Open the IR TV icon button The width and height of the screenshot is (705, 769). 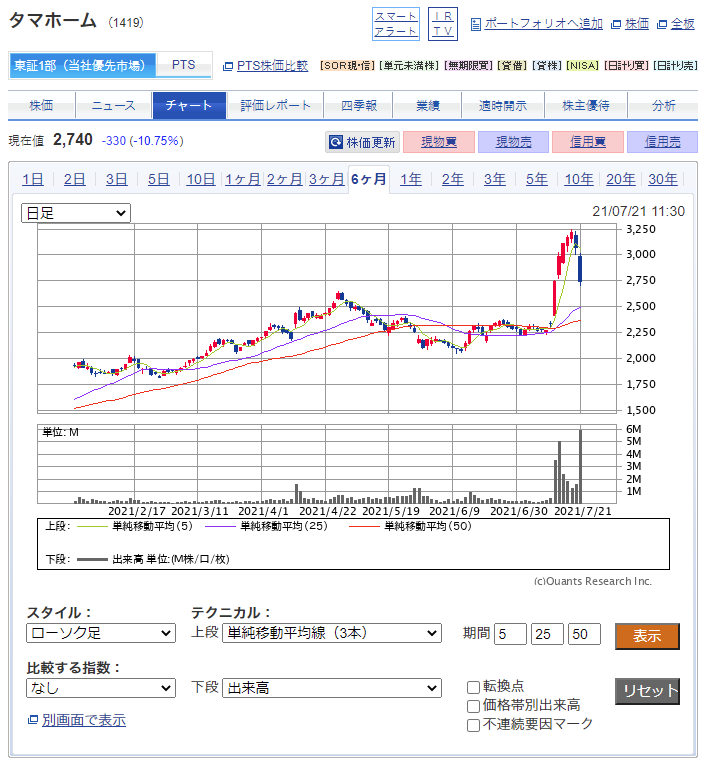(443, 24)
